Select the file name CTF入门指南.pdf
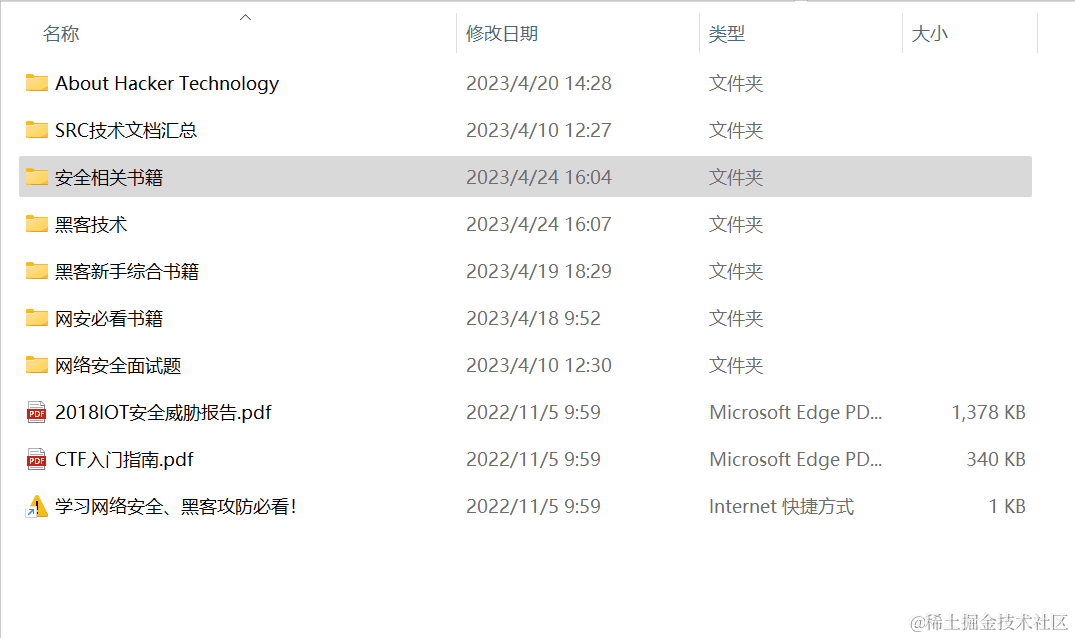 pyautogui.click(x=124, y=459)
